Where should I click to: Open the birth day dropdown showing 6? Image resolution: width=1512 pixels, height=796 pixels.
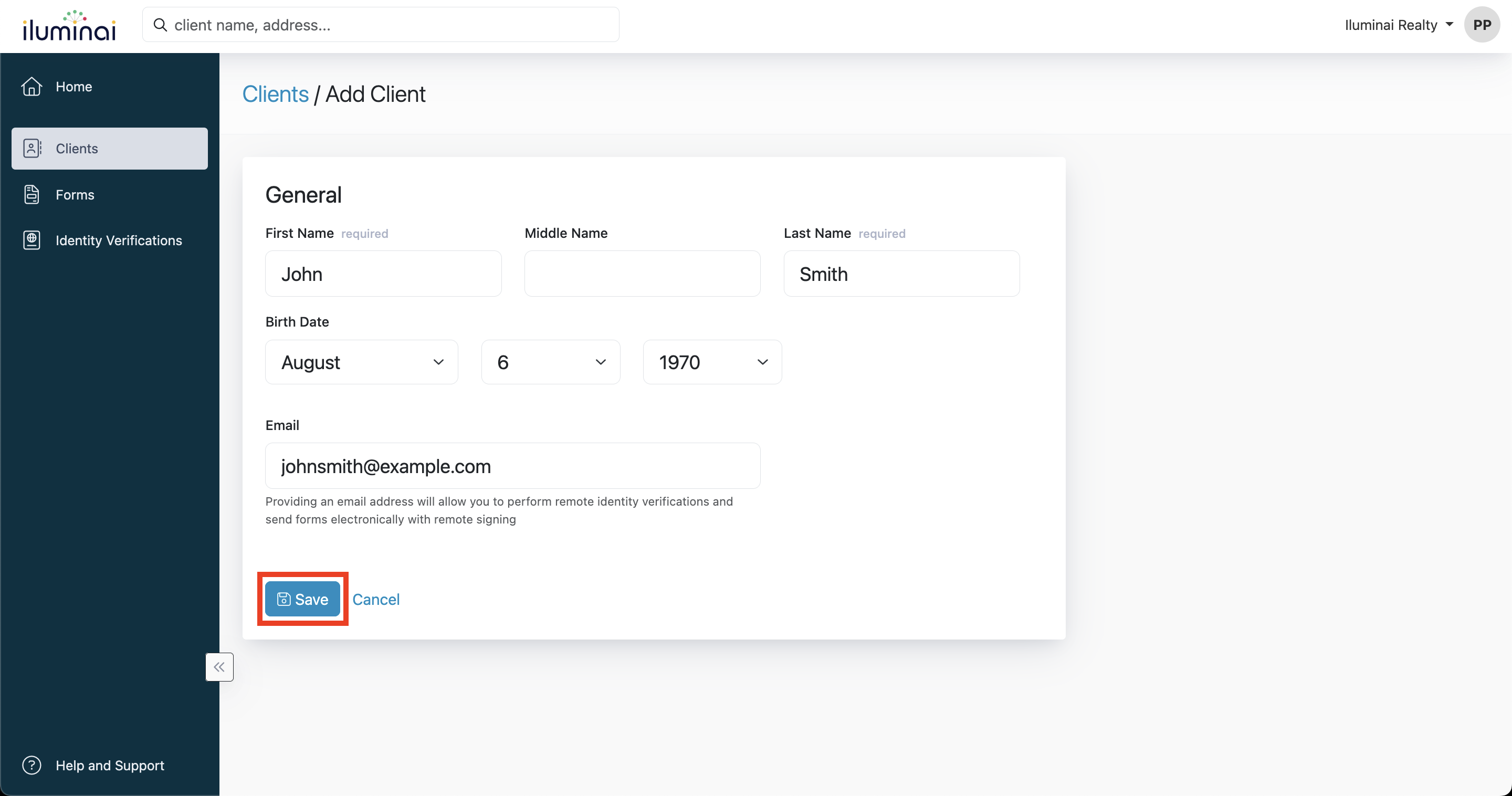tap(551, 362)
